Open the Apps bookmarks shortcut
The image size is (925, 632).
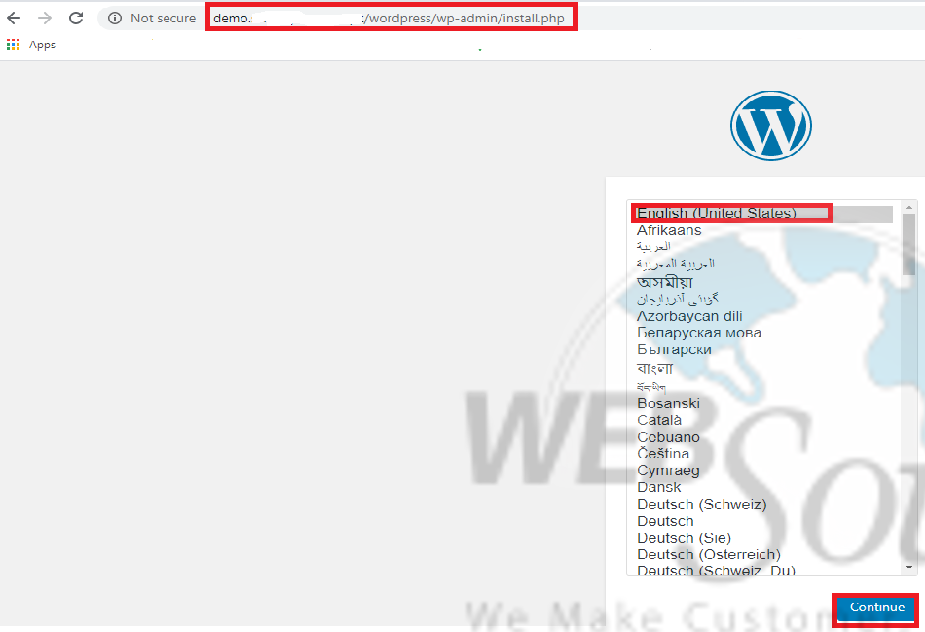tap(31, 45)
